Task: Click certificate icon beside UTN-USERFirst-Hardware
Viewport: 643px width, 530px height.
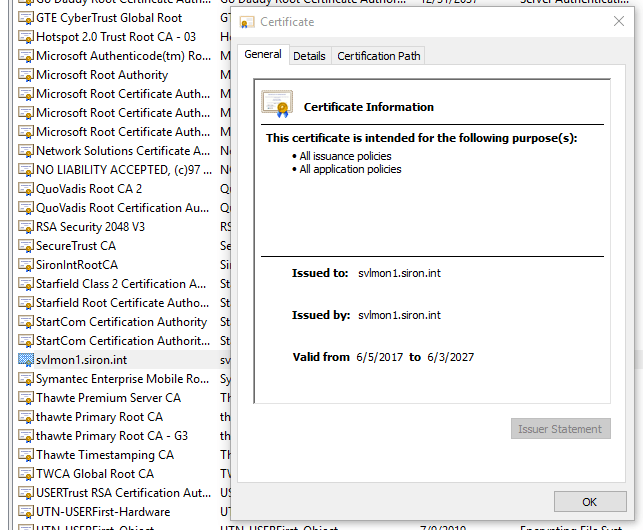Action: coord(25,512)
